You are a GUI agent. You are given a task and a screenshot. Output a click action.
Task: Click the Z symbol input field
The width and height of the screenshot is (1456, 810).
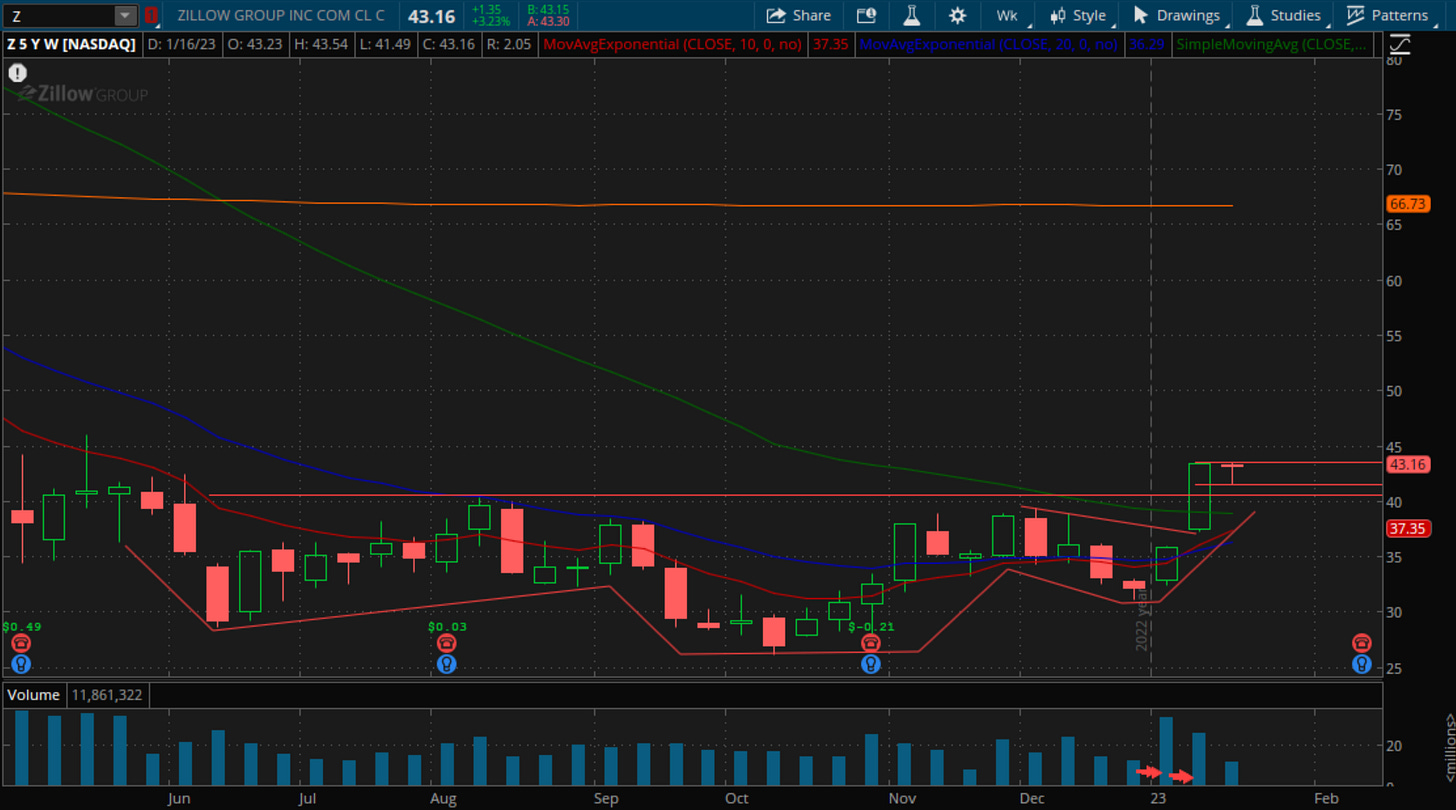click(59, 15)
